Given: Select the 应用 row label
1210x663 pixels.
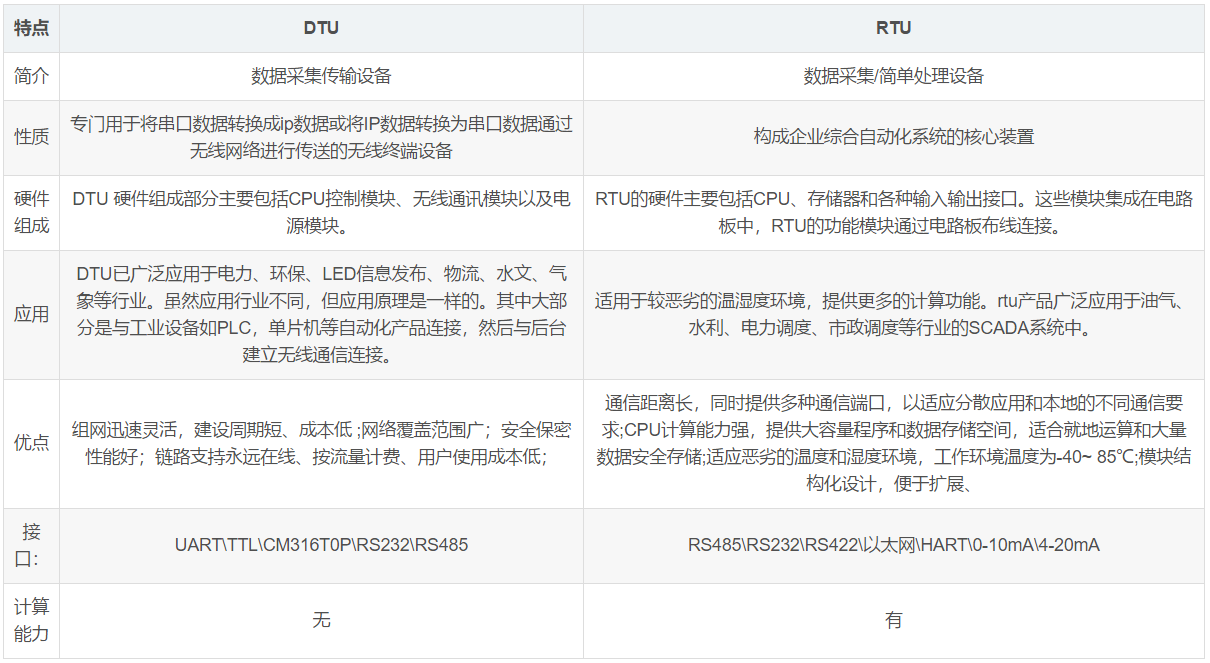Looking at the screenshot, I should pos(31,314).
